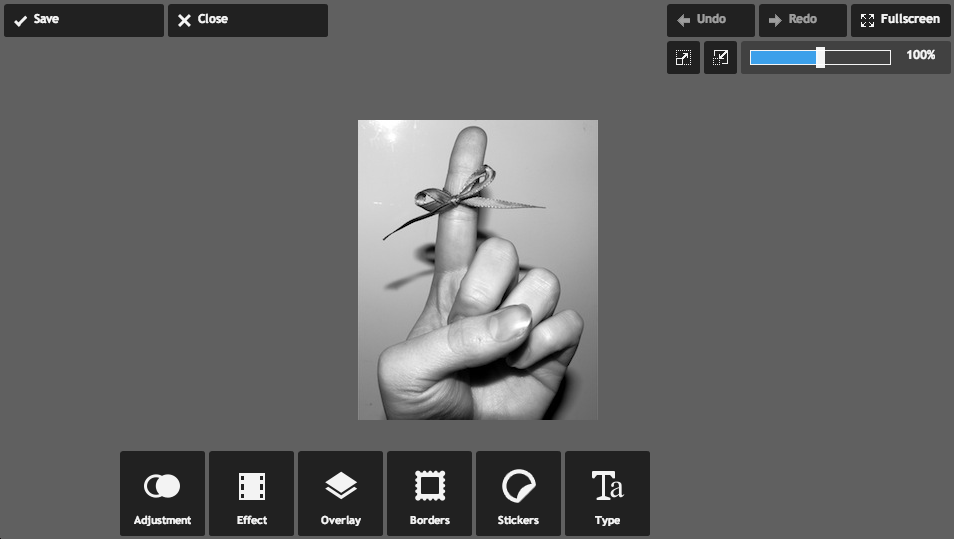Open the Type text tool

point(607,493)
